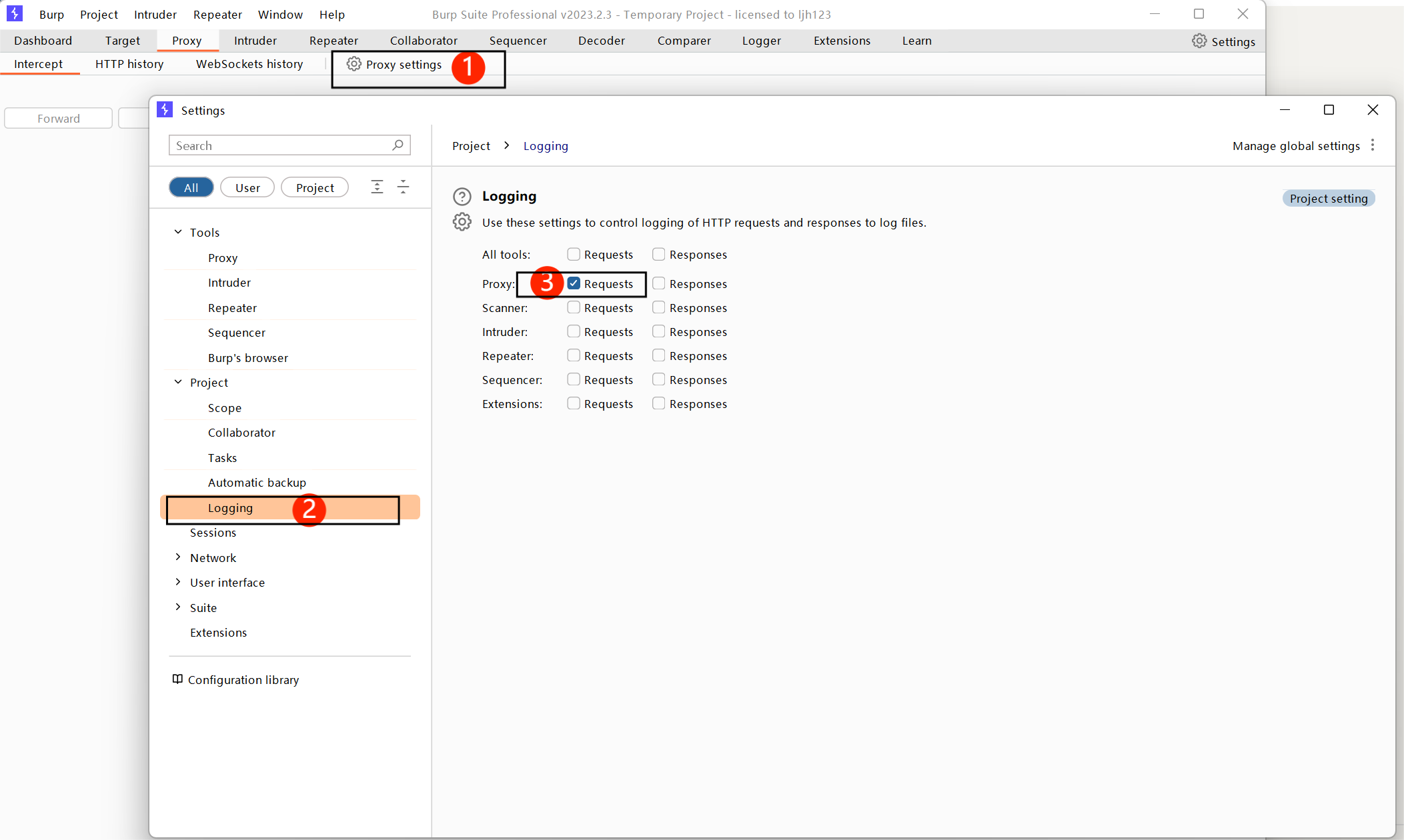
Task: Click the expand all sections icon
Action: (x=377, y=187)
